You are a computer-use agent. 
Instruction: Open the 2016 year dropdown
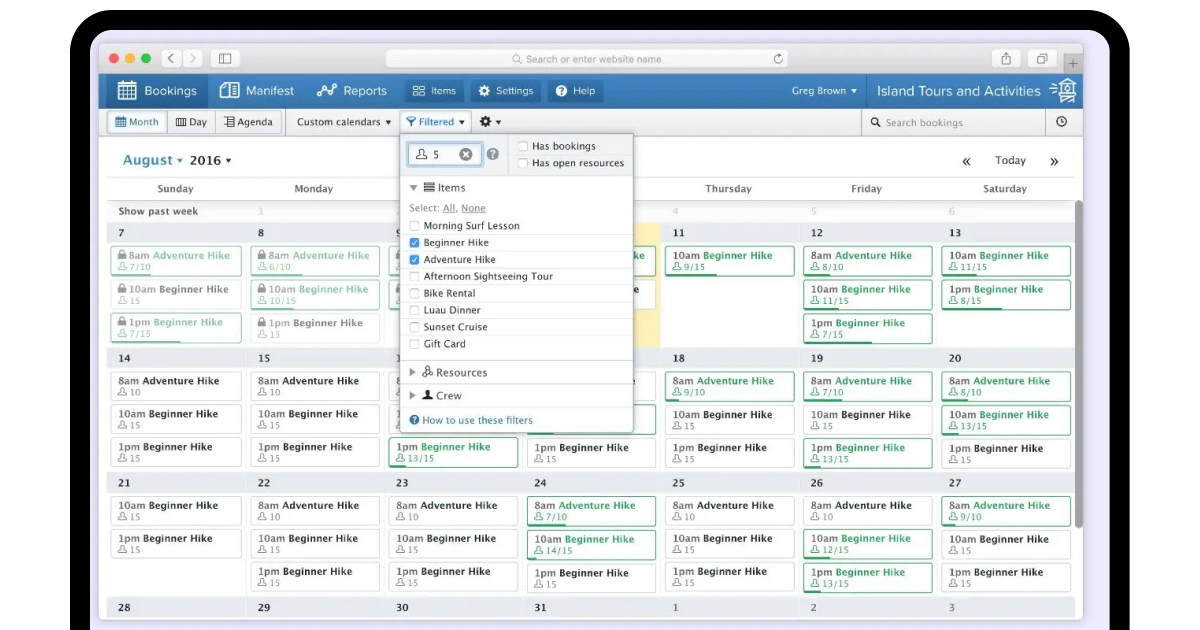pos(210,160)
